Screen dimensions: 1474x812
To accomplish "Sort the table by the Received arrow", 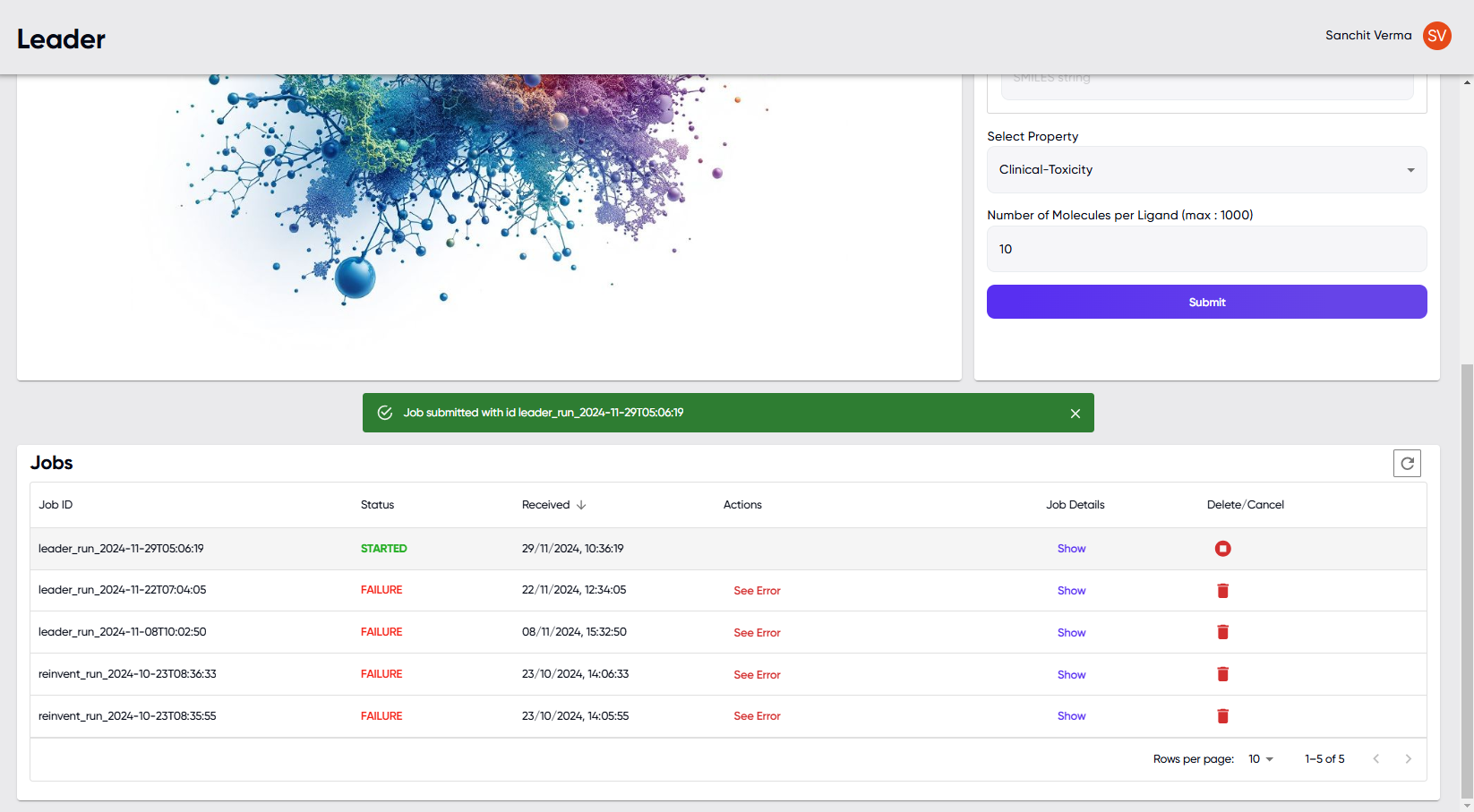I will tap(581, 505).
